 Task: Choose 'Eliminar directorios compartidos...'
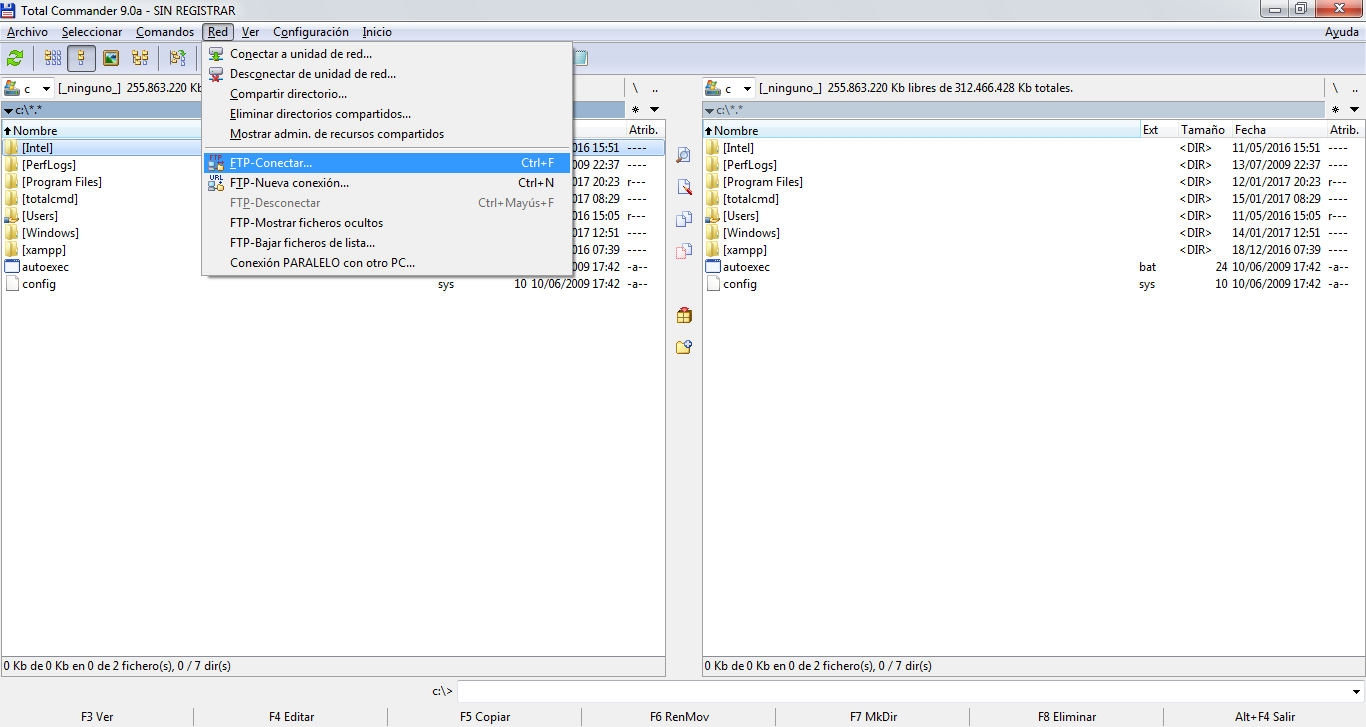pos(387,114)
